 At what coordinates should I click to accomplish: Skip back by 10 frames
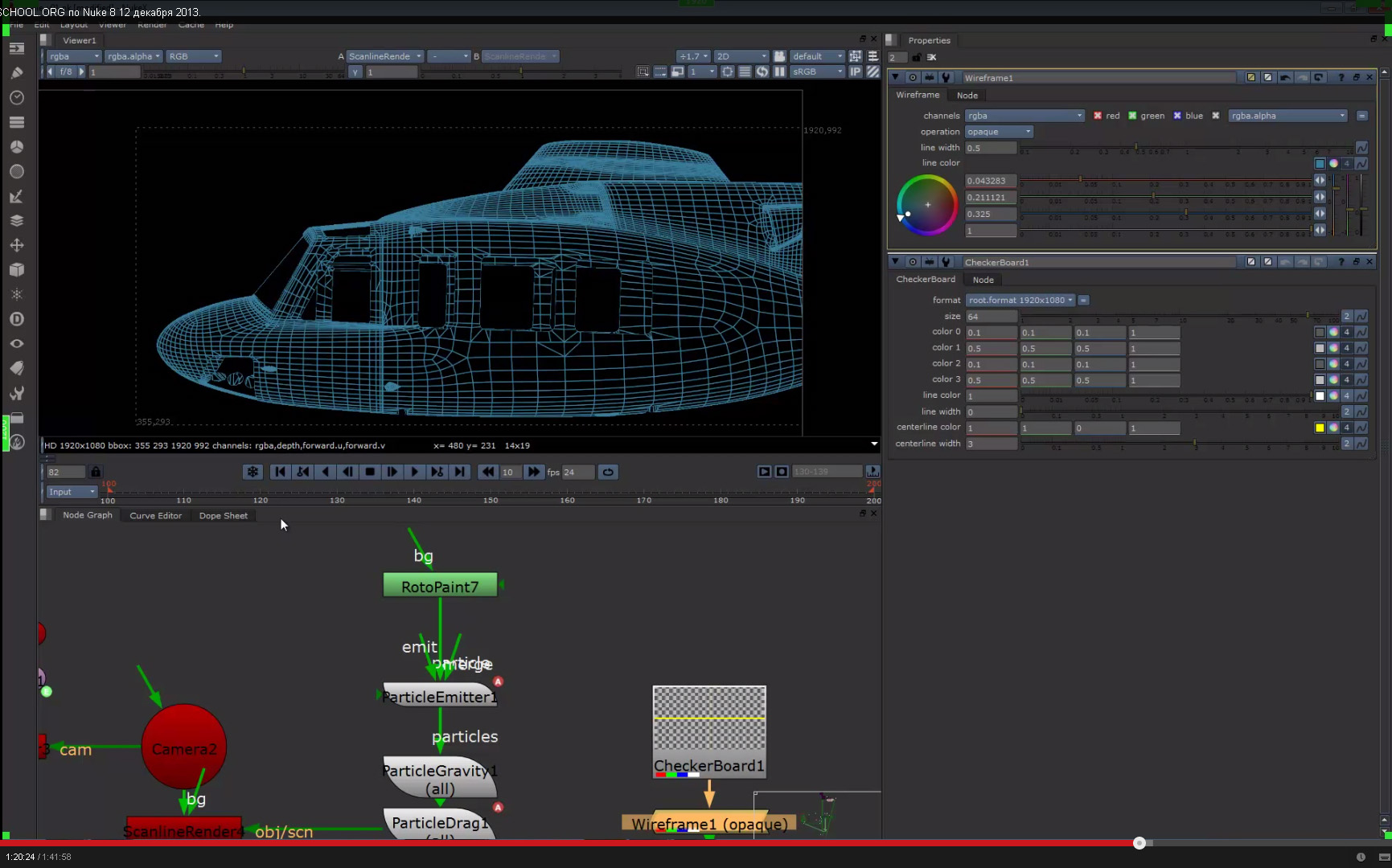[x=487, y=472]
